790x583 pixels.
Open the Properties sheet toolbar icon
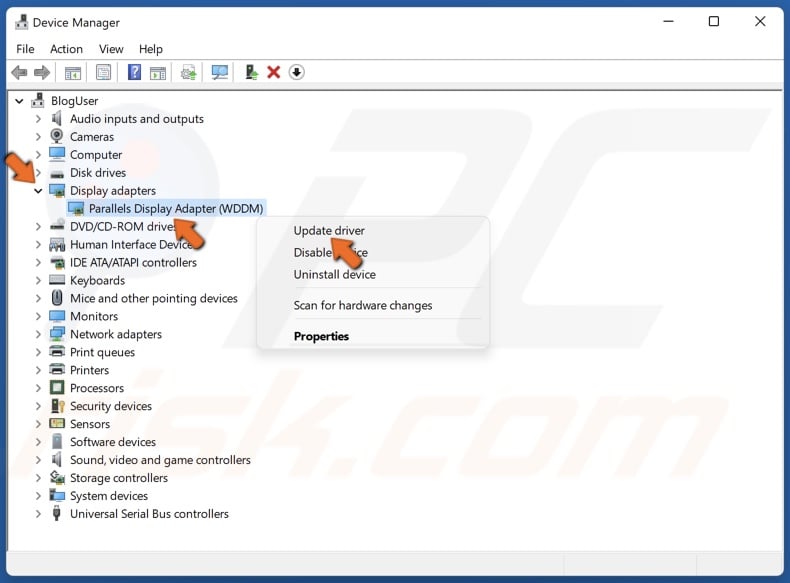coord(103,72)
